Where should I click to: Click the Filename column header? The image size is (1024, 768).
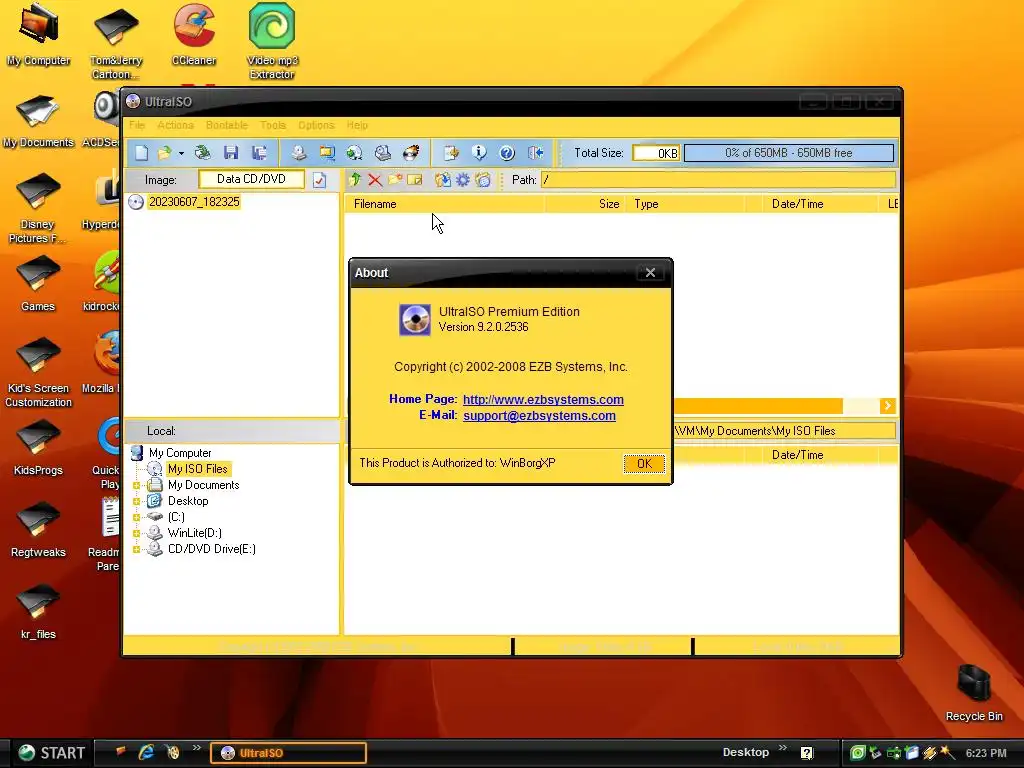[444, 204]
